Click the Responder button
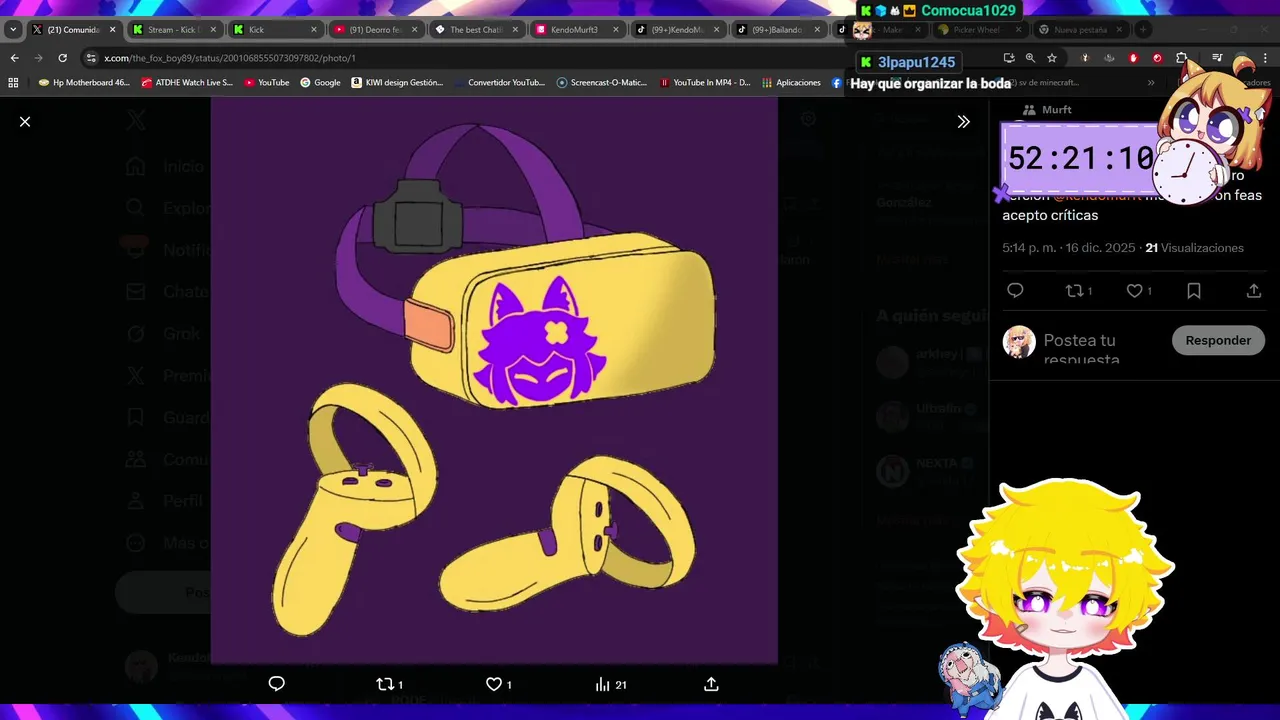 [1218, 340]
